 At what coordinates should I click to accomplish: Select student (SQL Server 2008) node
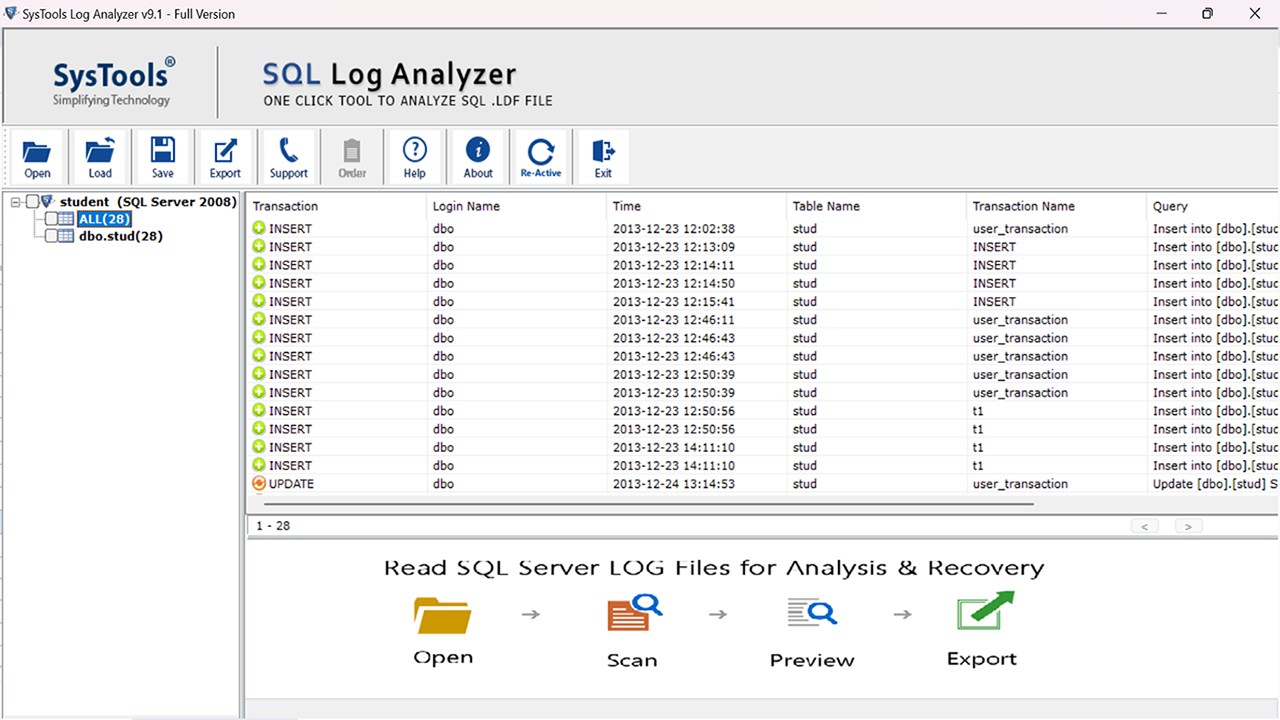(x=148, y=202)
